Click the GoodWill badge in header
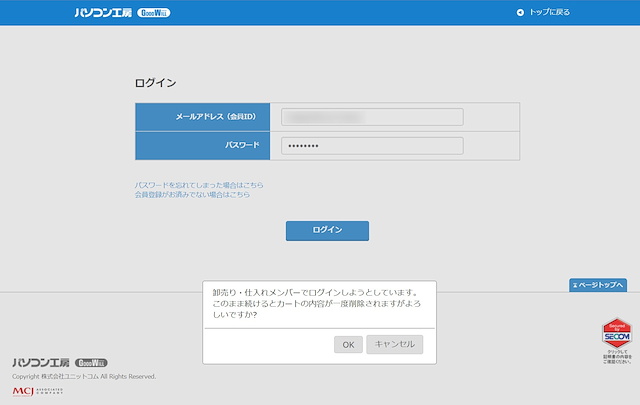640x405 pixels. pos(154,13)
